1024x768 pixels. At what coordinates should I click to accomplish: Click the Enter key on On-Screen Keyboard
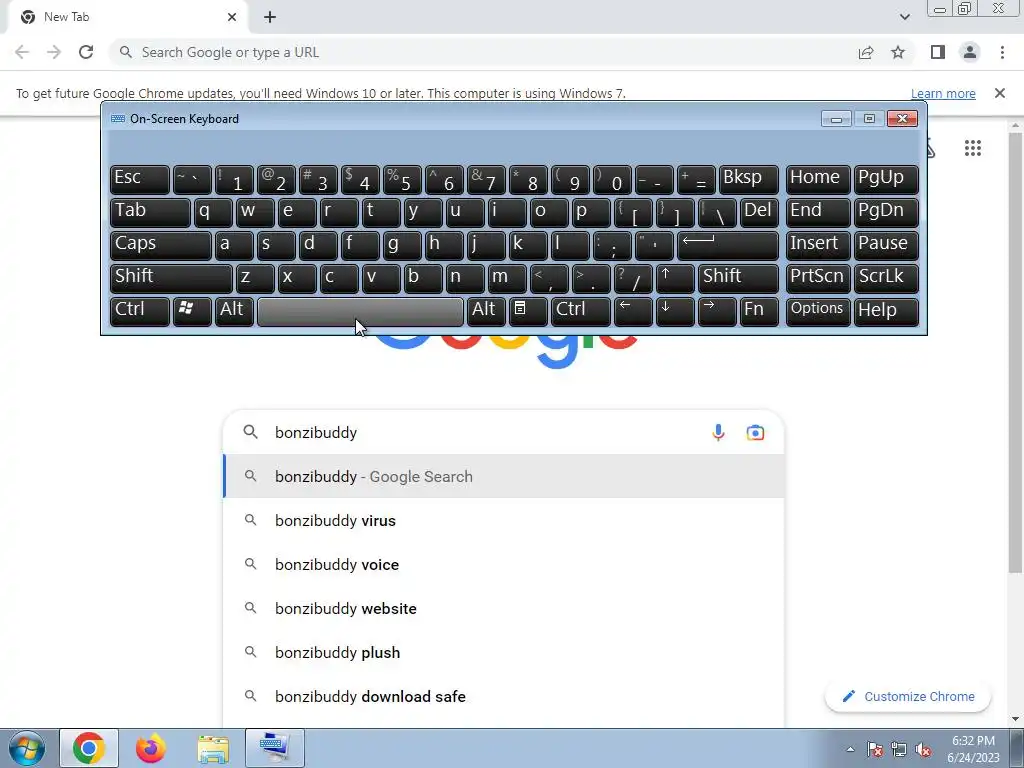click(728, 246)
